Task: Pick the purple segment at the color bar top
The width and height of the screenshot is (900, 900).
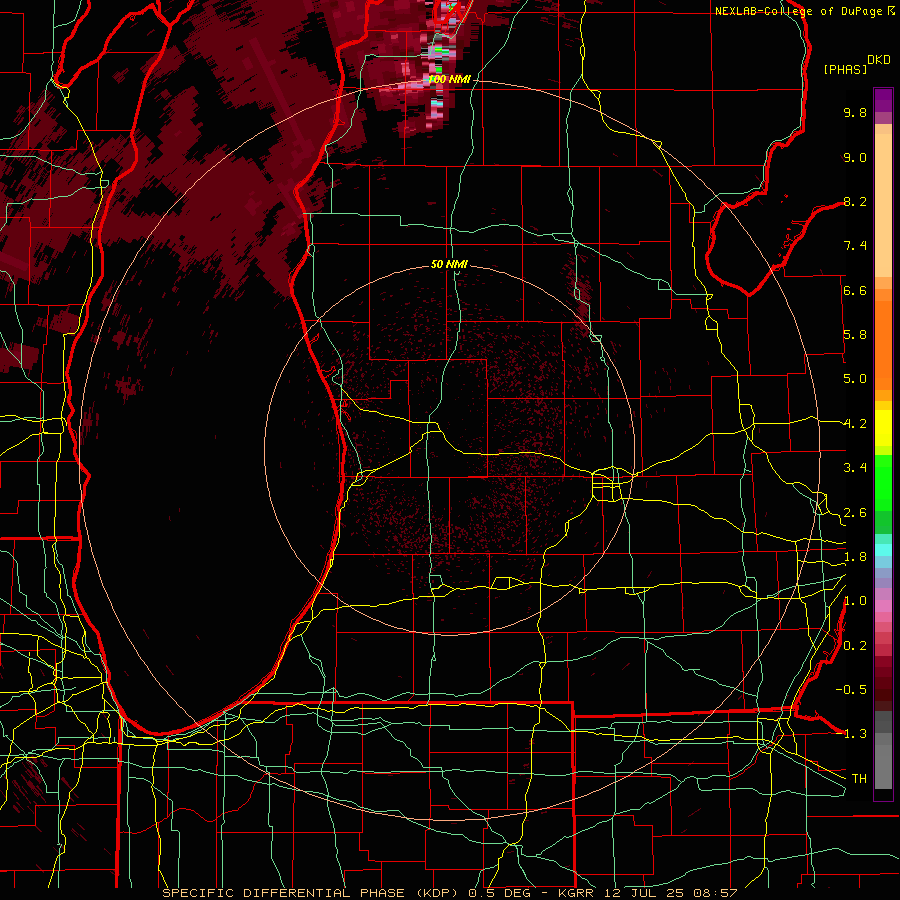Action: click(883, 100)
